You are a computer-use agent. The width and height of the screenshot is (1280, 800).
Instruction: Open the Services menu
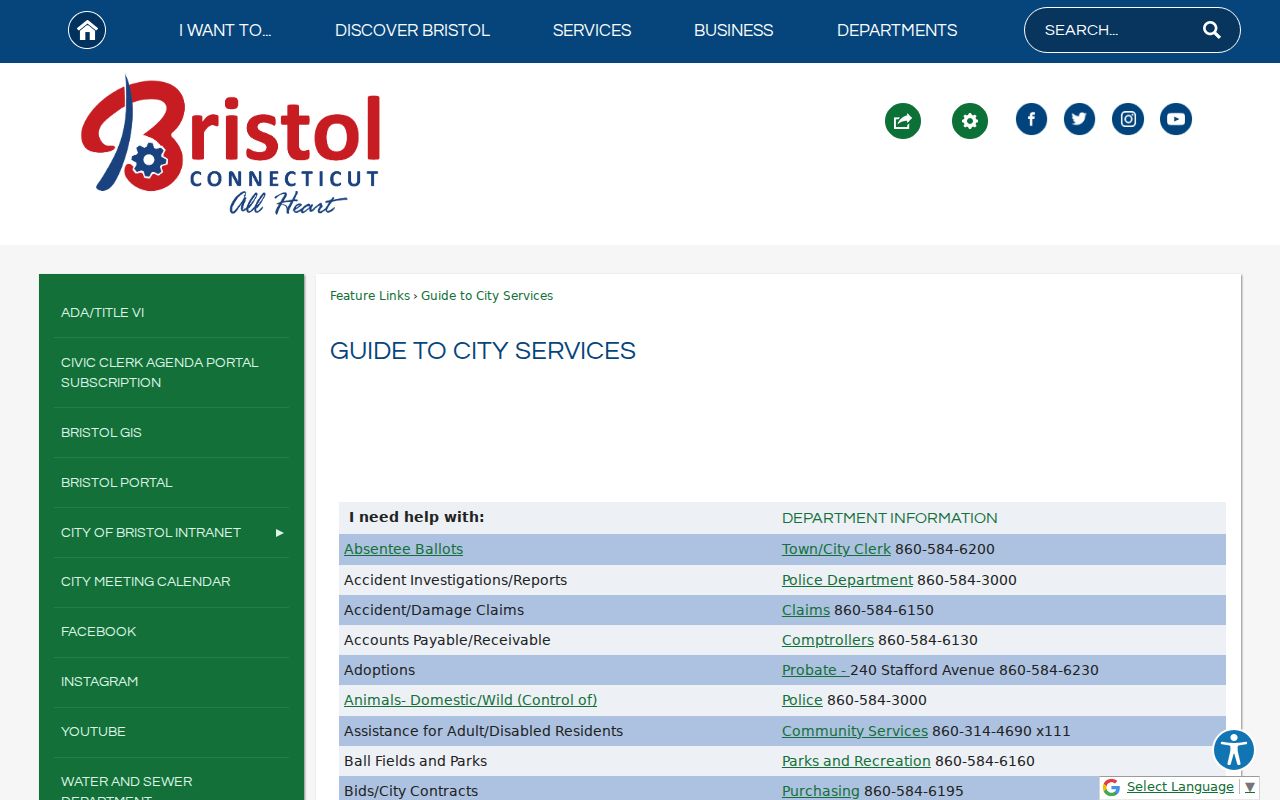(x=592, y=30)
